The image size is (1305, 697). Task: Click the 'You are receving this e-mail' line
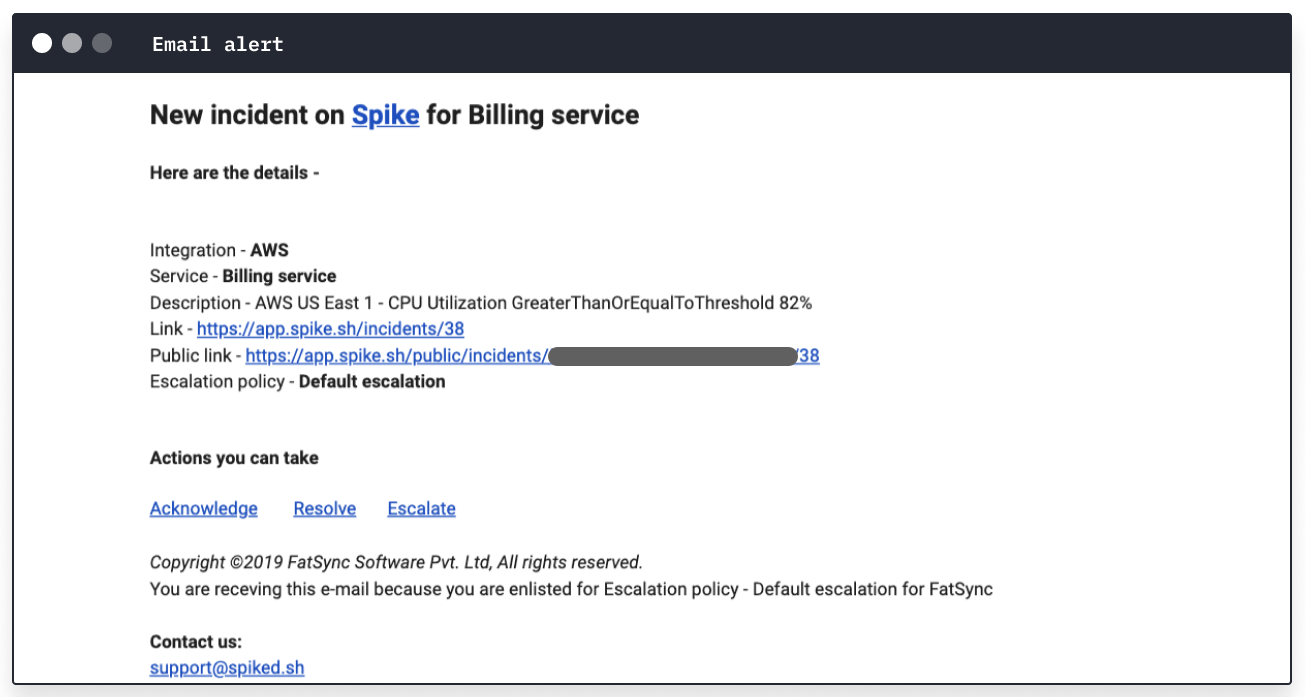pos(571,589)
